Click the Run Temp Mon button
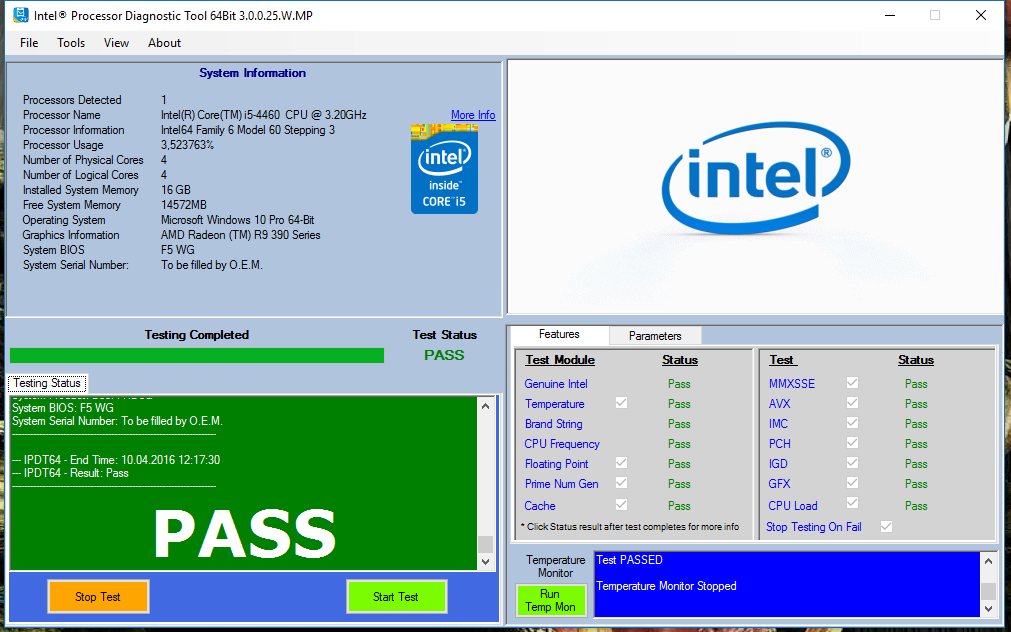This screenshot has width=1011, height=632. (x=550, y=600)
